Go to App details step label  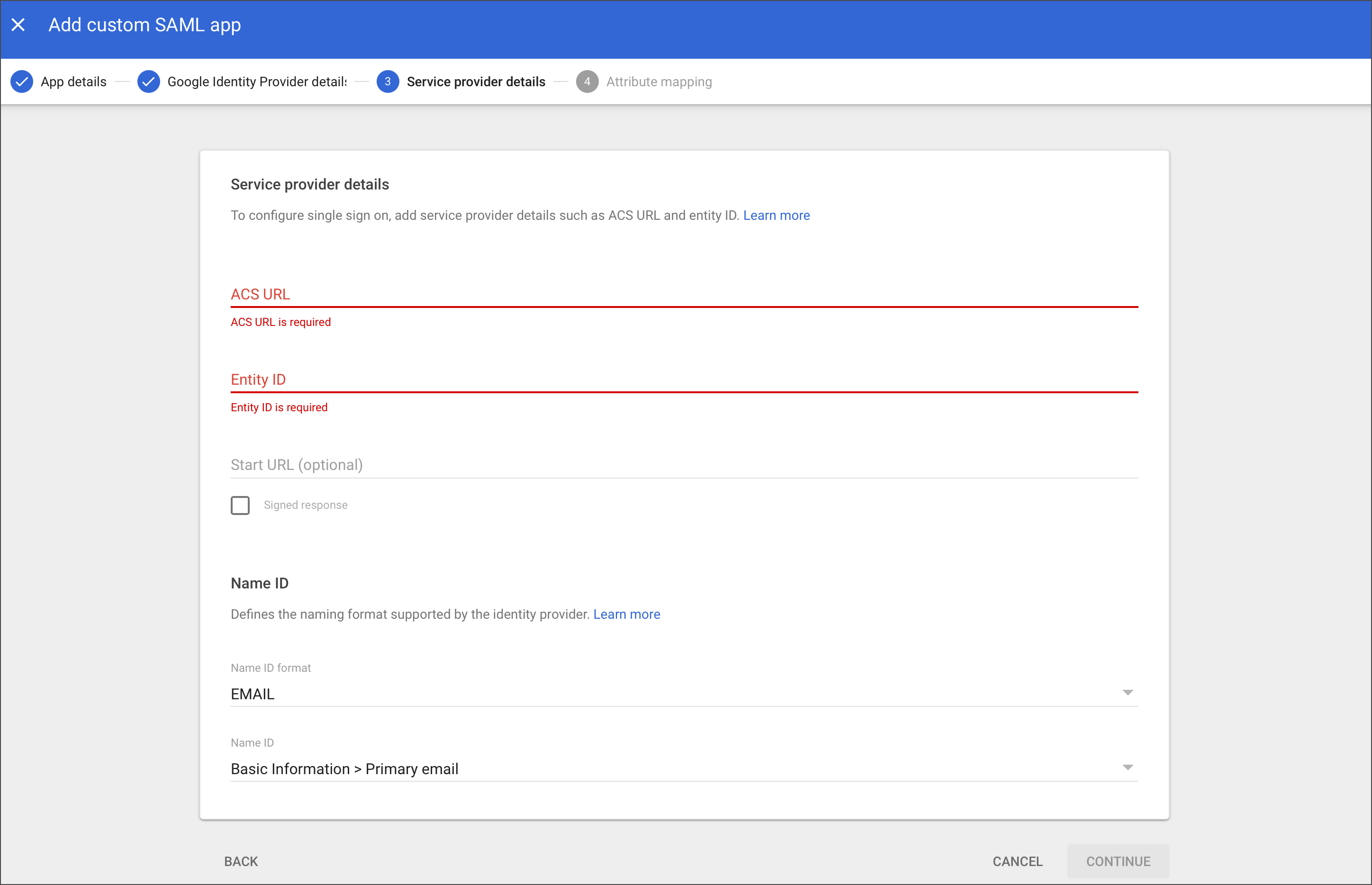[x=73, y=81]
